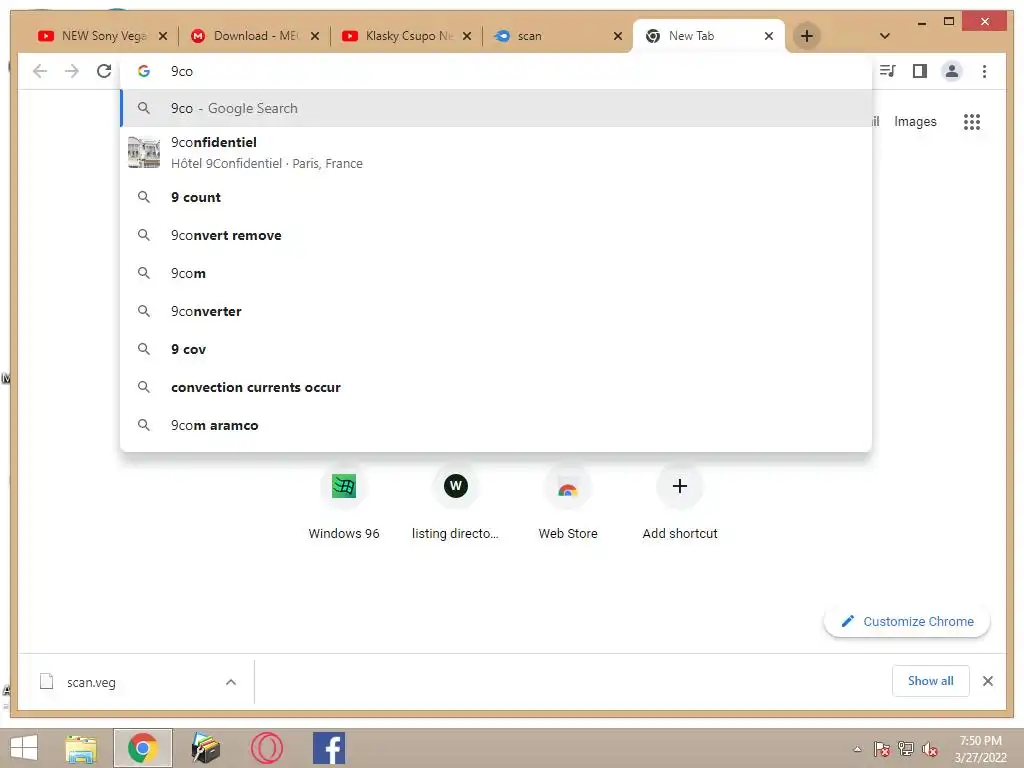Choose convection currents occur suggestion
This screenshot has height=768, width=1024.
pos(496,387)
